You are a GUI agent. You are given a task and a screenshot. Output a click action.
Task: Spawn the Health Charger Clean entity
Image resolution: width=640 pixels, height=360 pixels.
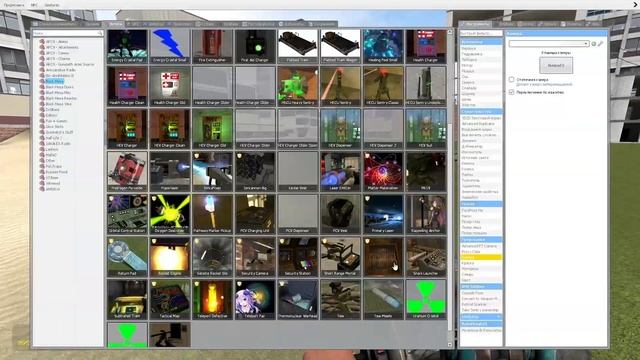pos(127,87)
